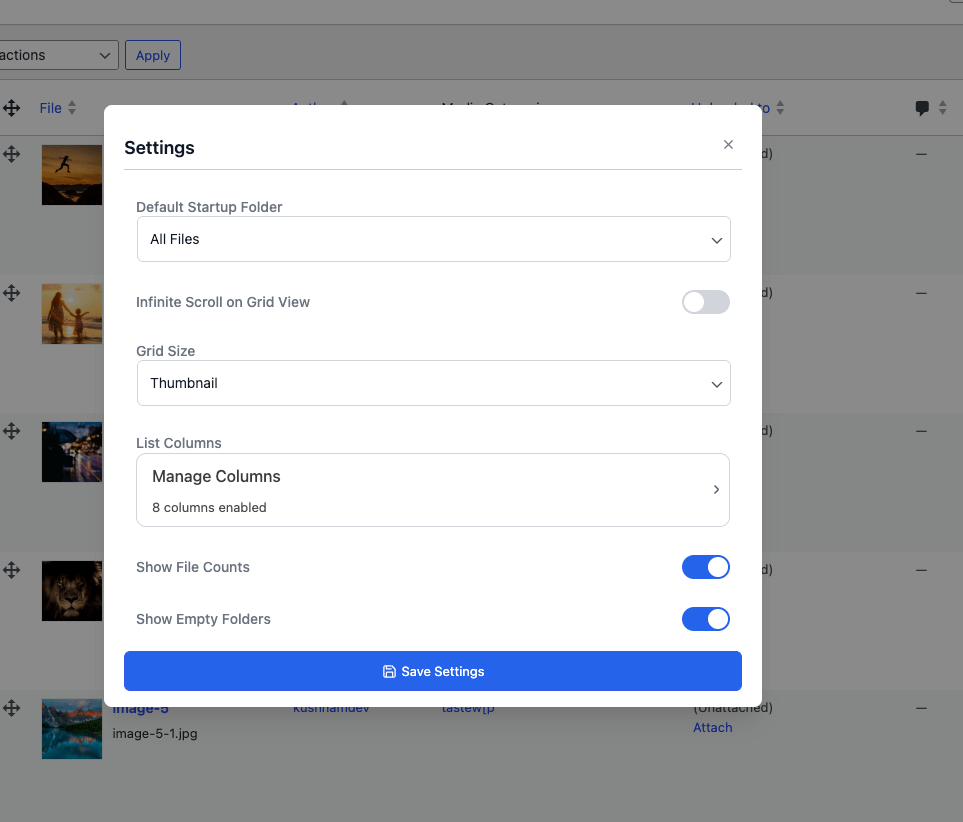Click drag handle beside the night city photo
The height and width of the screenshot is (822, 963).
pos(12,431)
